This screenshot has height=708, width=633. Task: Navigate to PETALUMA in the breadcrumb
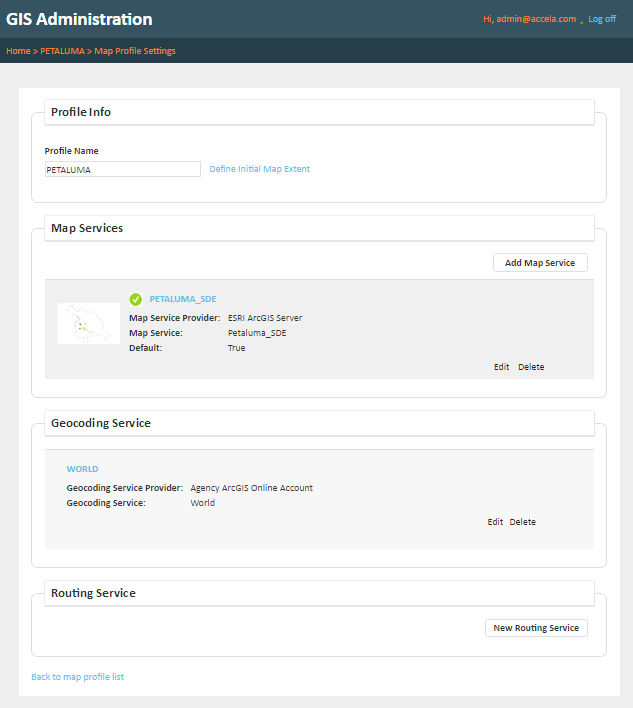62,51
